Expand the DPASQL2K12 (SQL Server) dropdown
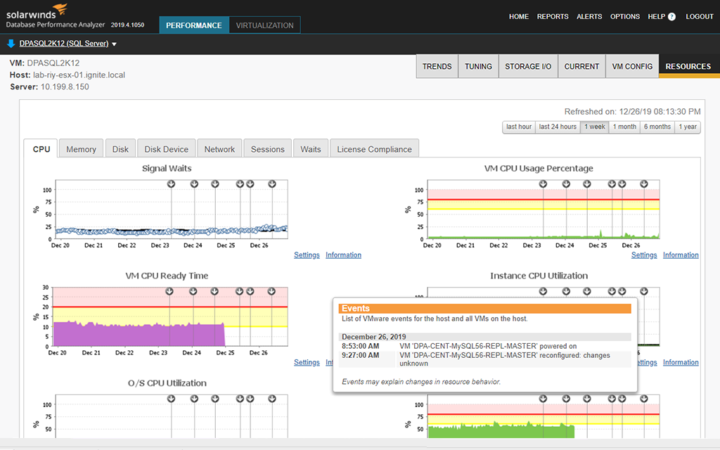This screenshot has height=450, width=720. click(x=114, y=44)
